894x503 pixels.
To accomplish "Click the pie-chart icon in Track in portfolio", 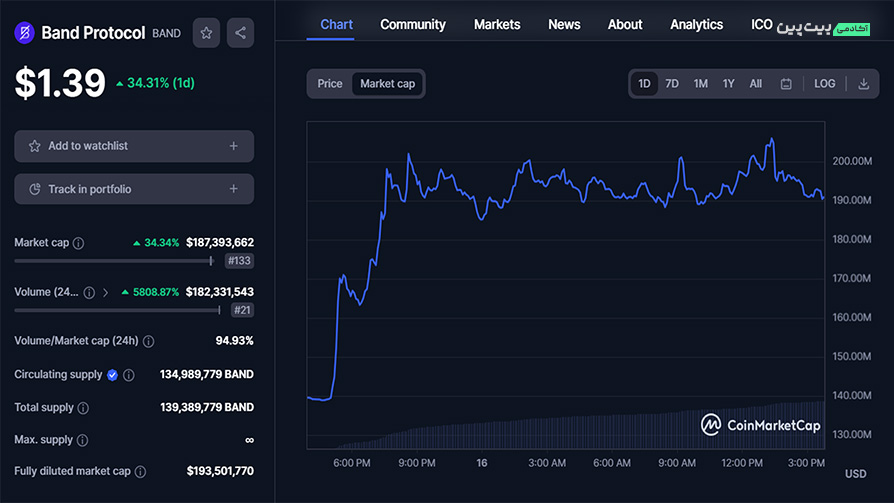I will (35, 189).
